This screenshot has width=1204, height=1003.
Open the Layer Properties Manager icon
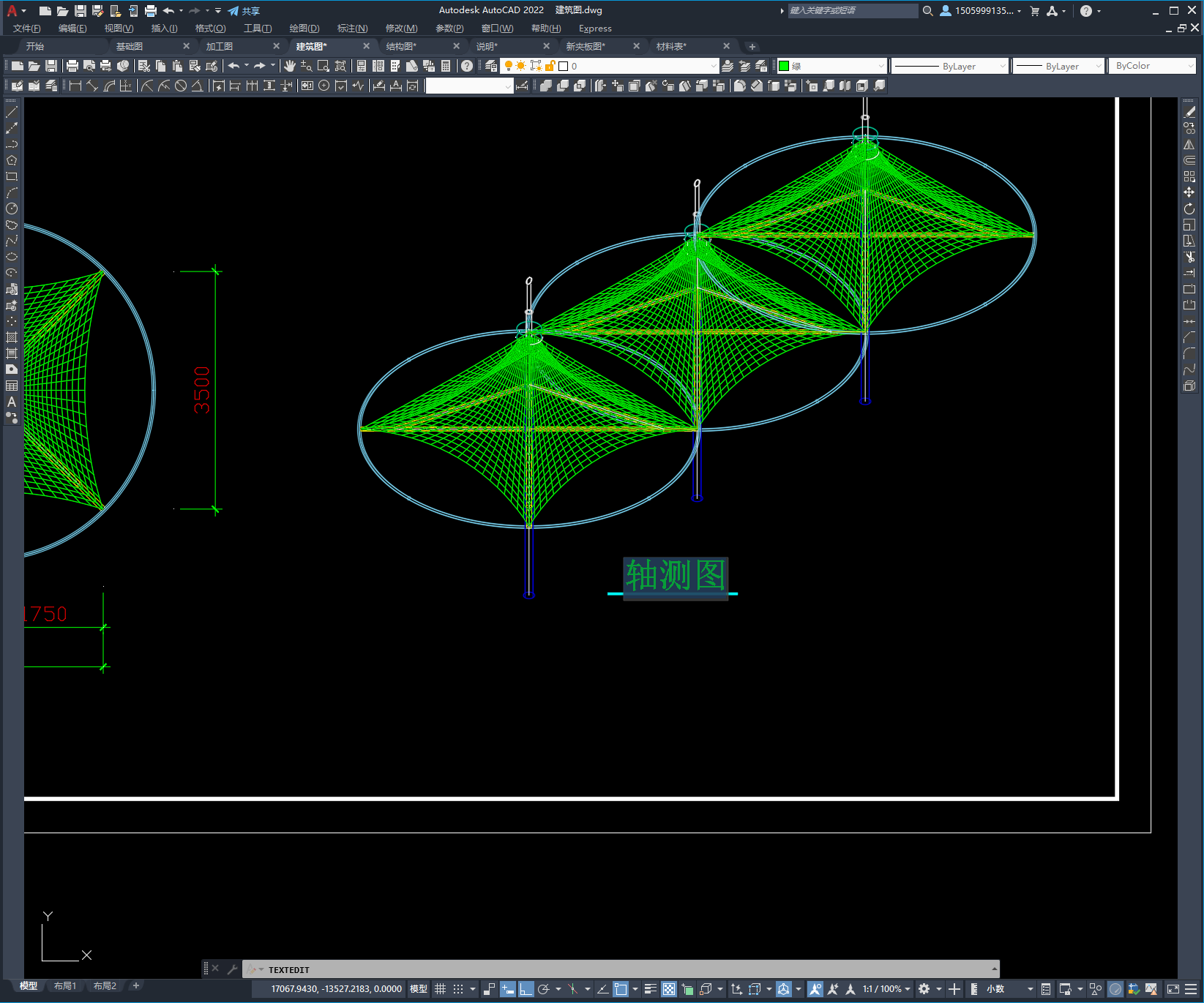[491, 66]
